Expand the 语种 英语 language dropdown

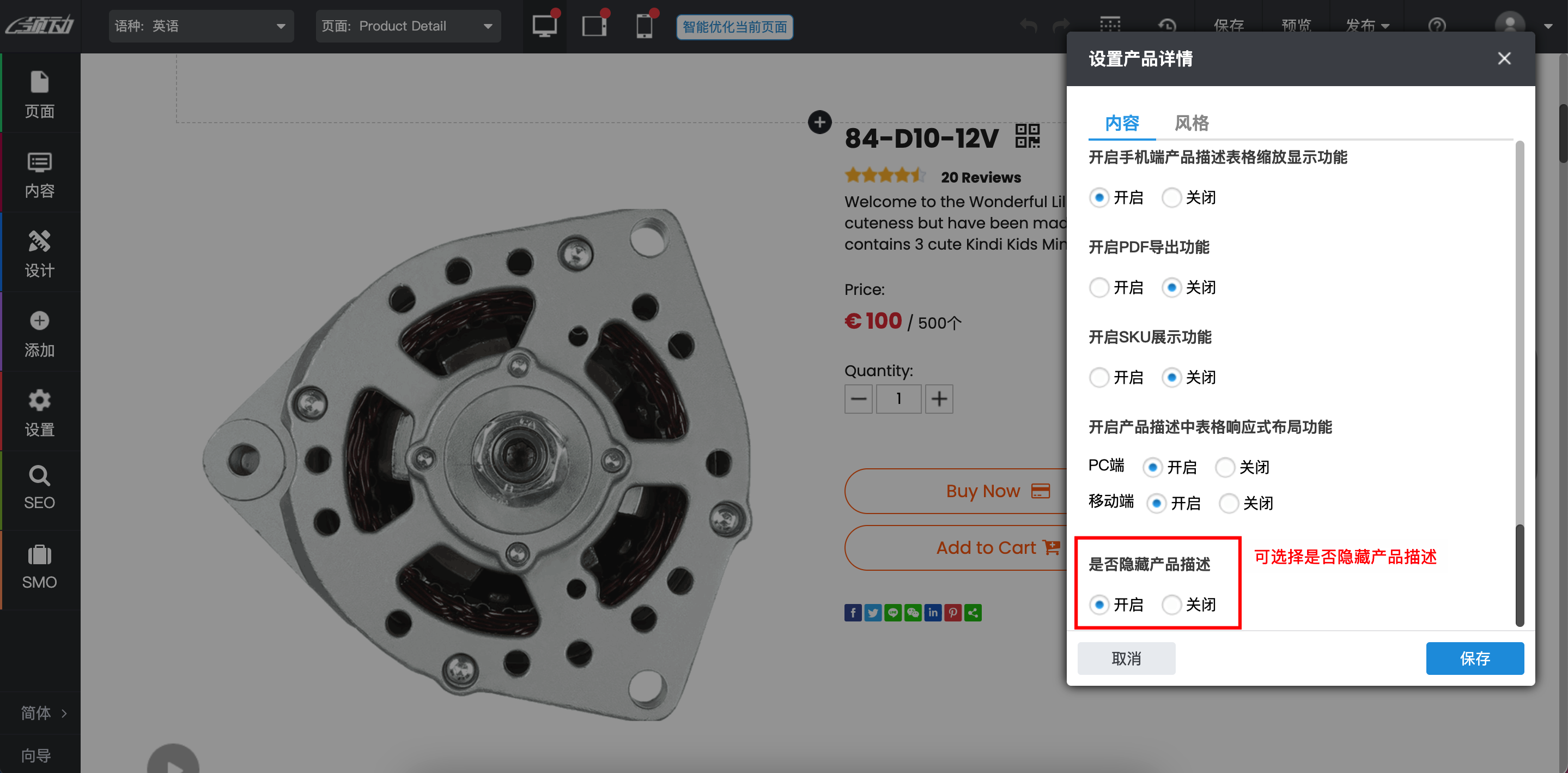(201, 26)
